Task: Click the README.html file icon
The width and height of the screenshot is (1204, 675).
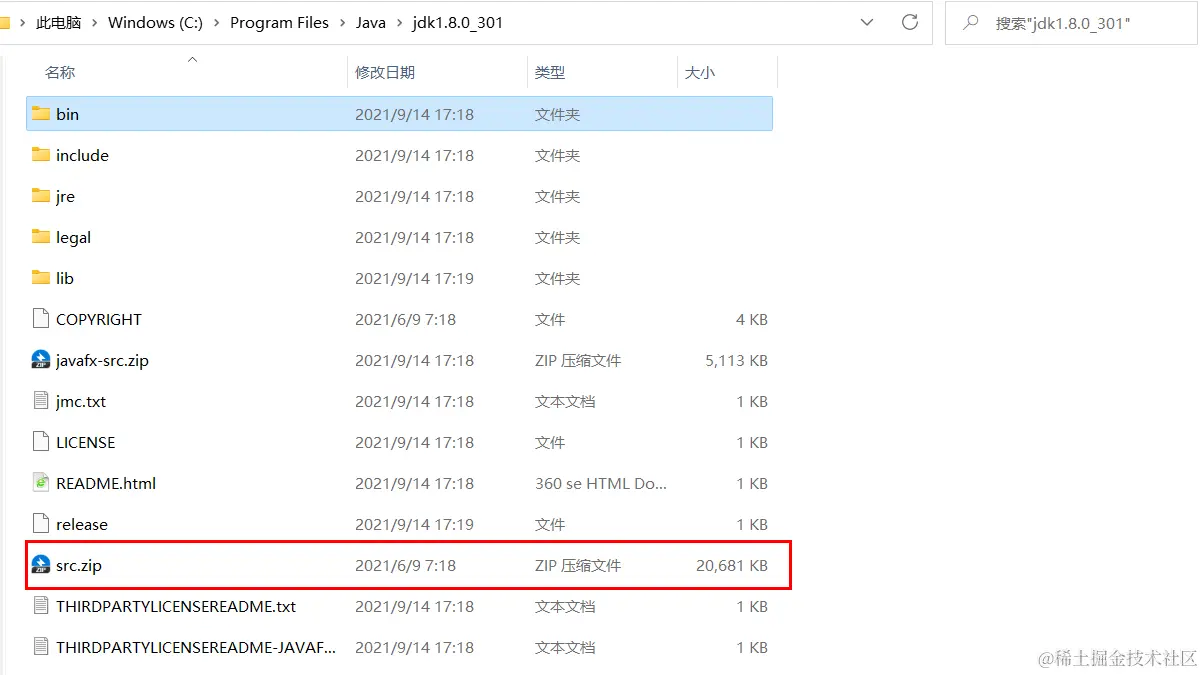Action: coord(40,483)
